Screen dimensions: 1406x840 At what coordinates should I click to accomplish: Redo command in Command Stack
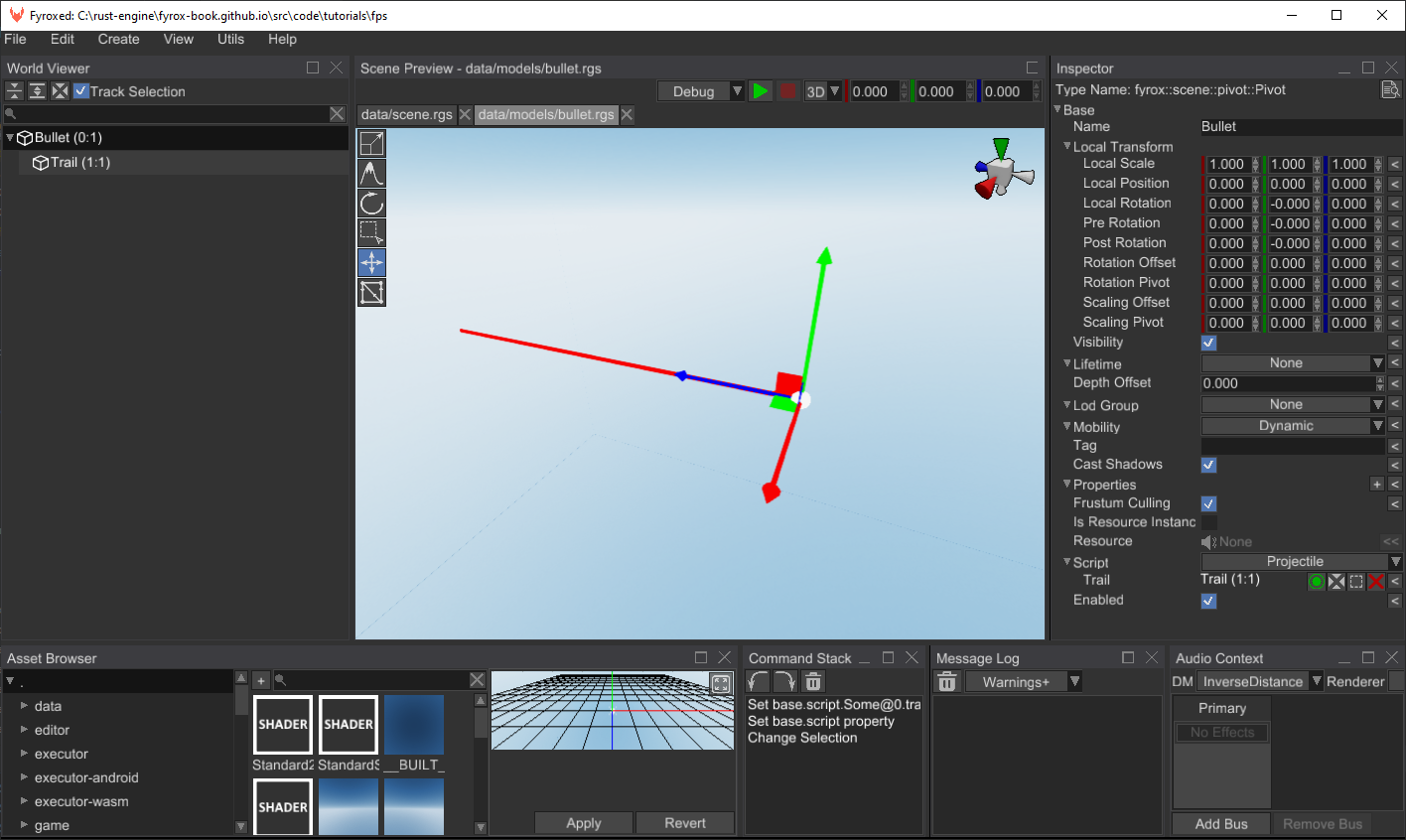[785, 682]
